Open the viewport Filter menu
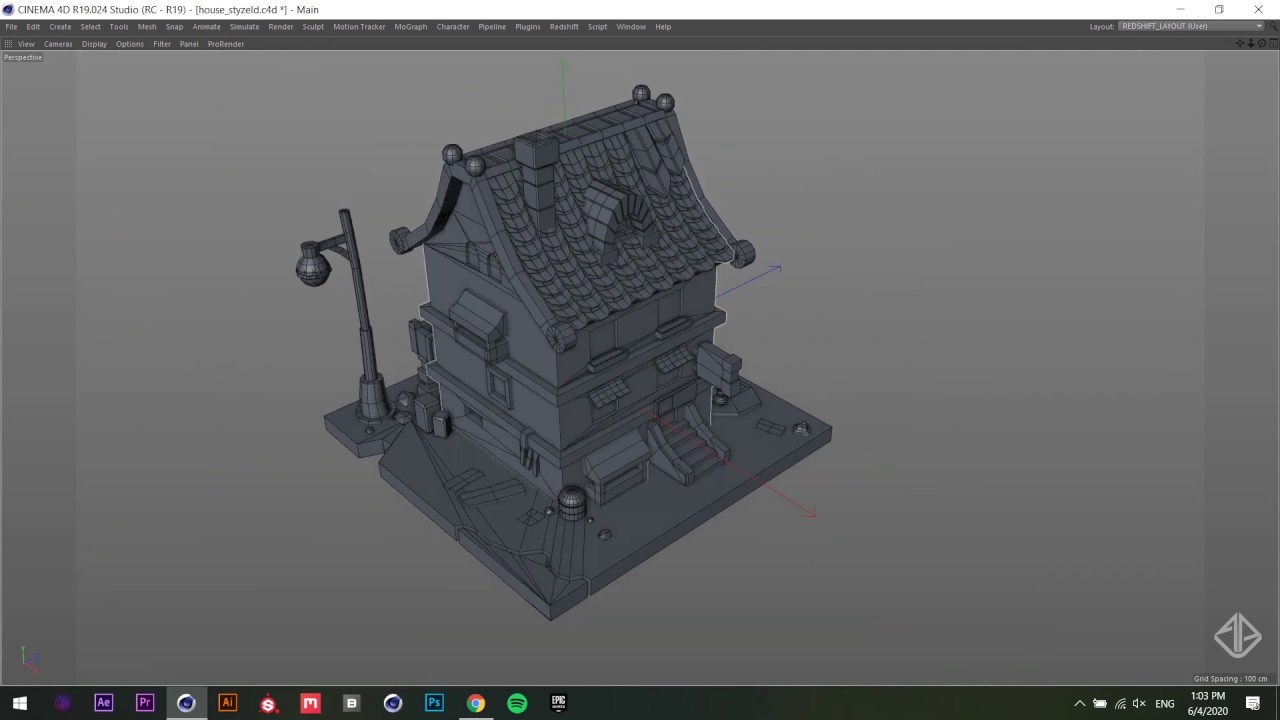 [162, 44]
